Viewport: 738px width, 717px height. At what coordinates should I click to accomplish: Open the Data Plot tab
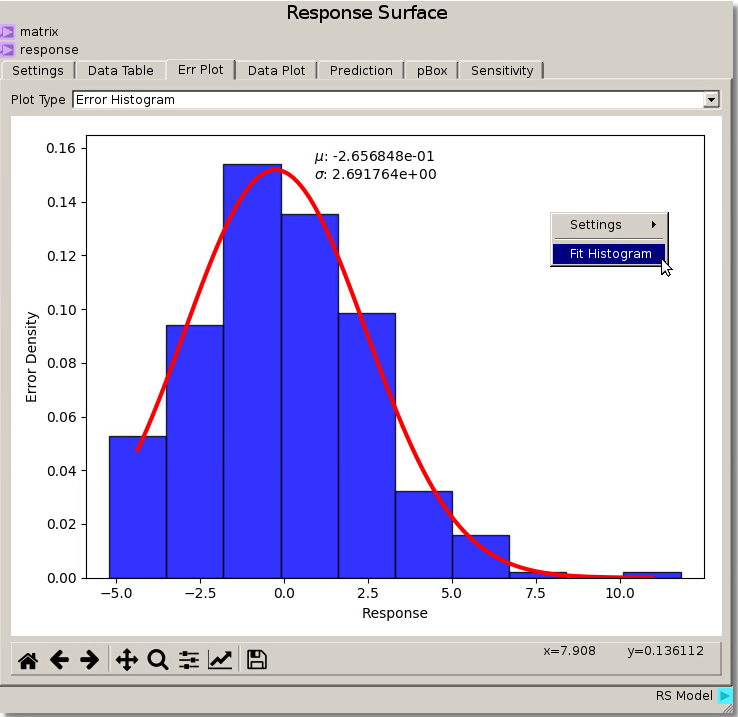pos(276,71)
